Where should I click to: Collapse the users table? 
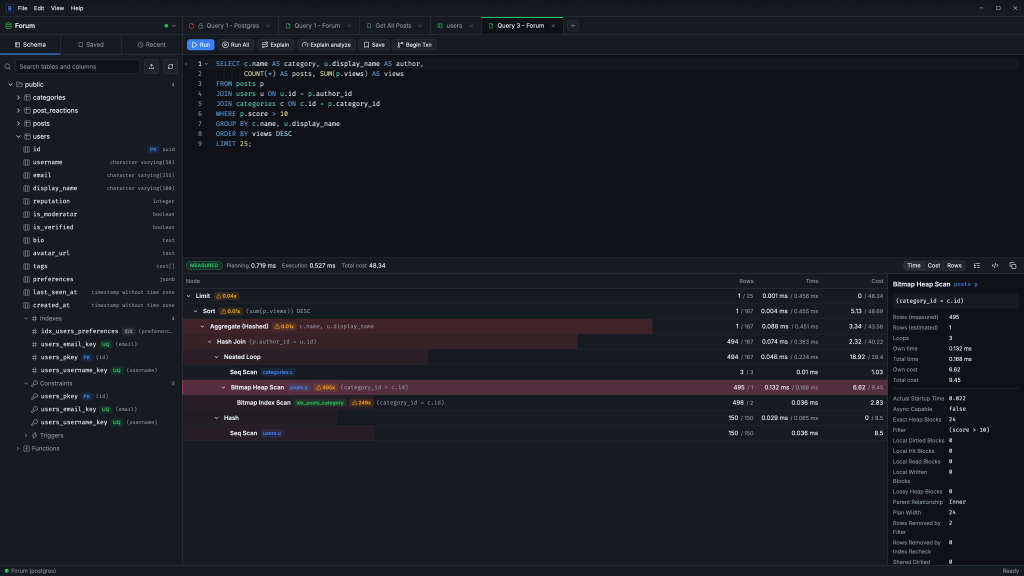[18, 136]
